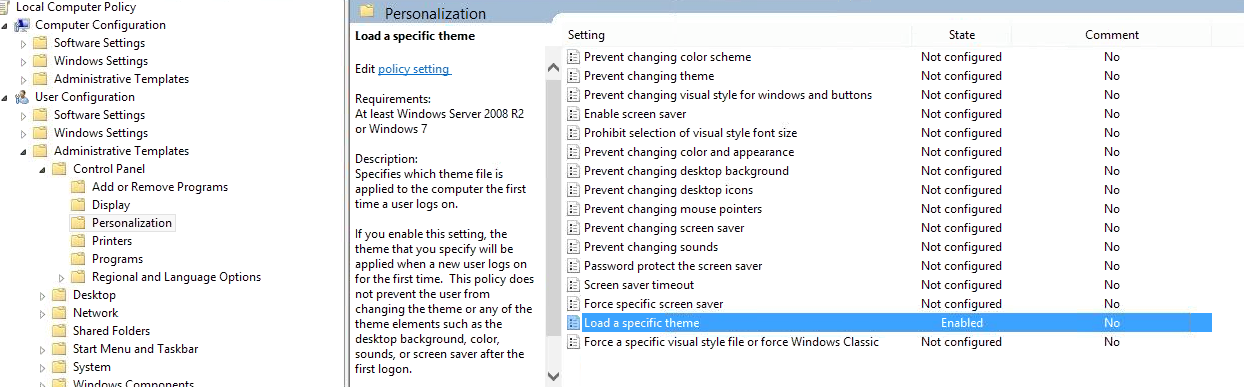
Task: Click policy icon beside Screen saver timeout
Action: pyautogui.click(x=573, y=285)
